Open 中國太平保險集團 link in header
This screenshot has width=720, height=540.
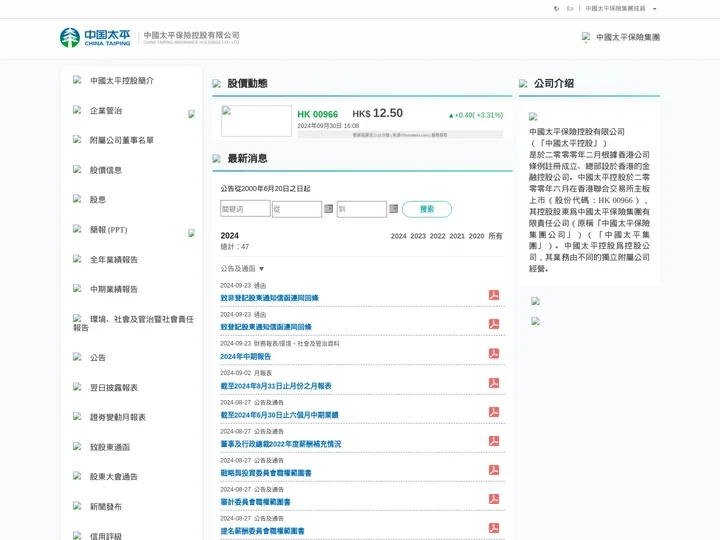point(628,37)
